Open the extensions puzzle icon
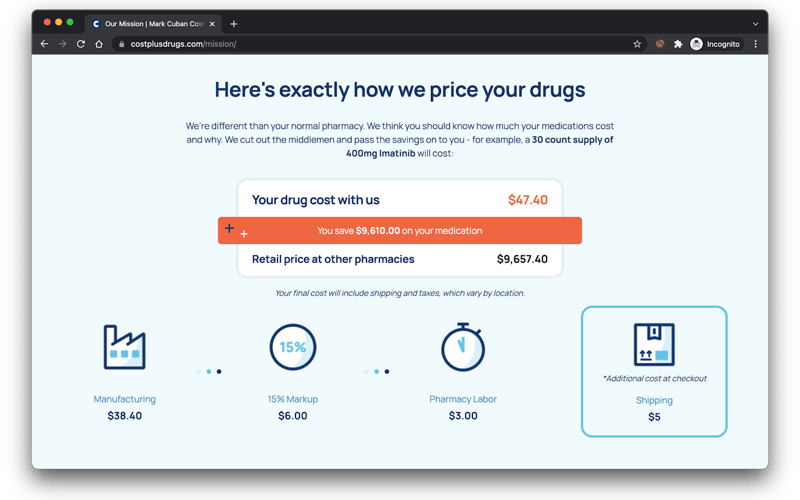 pyautogui.click(x=678, y=44)
